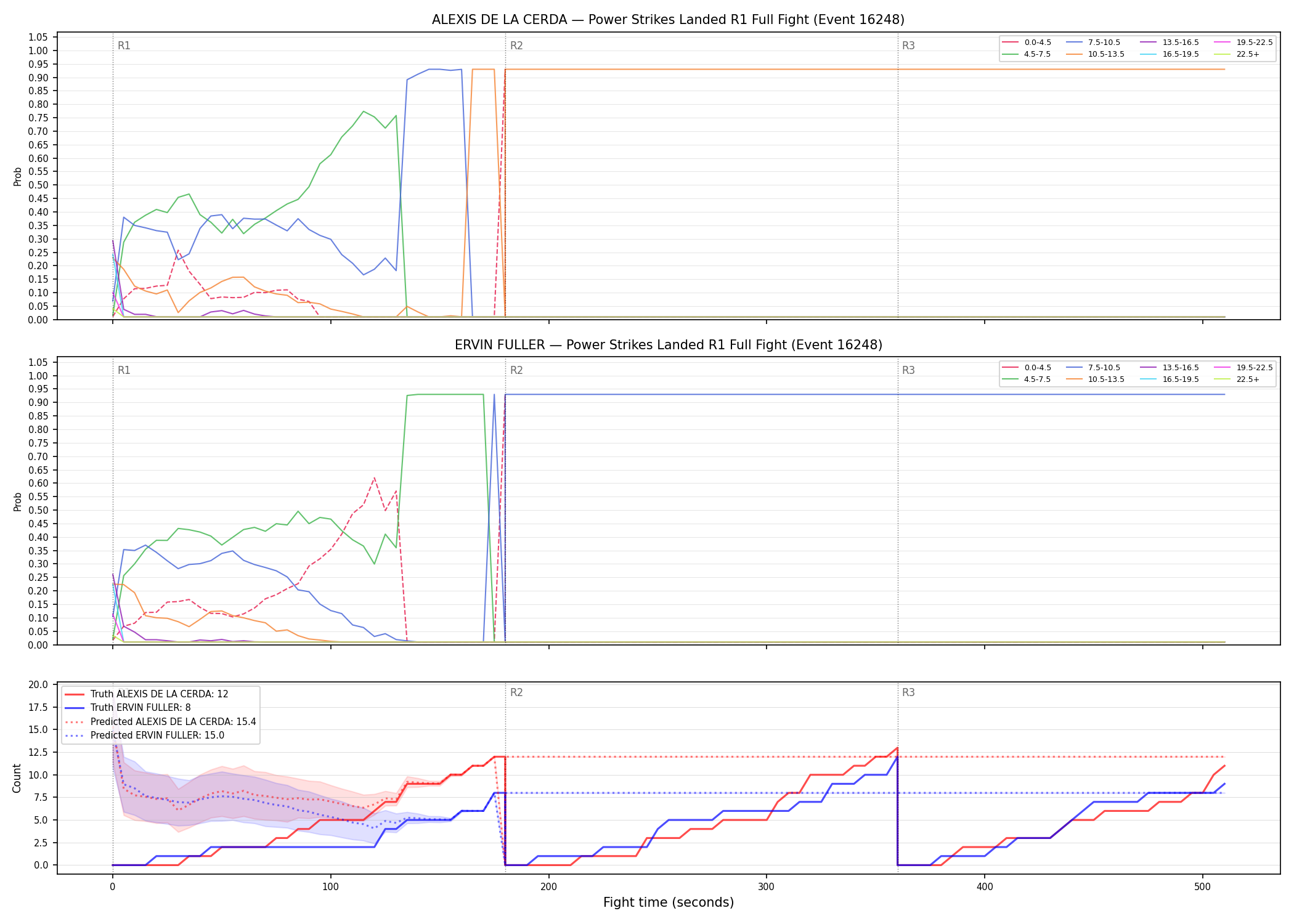Click the R1 label in the Ervin Fuller chart

point(124,370)
